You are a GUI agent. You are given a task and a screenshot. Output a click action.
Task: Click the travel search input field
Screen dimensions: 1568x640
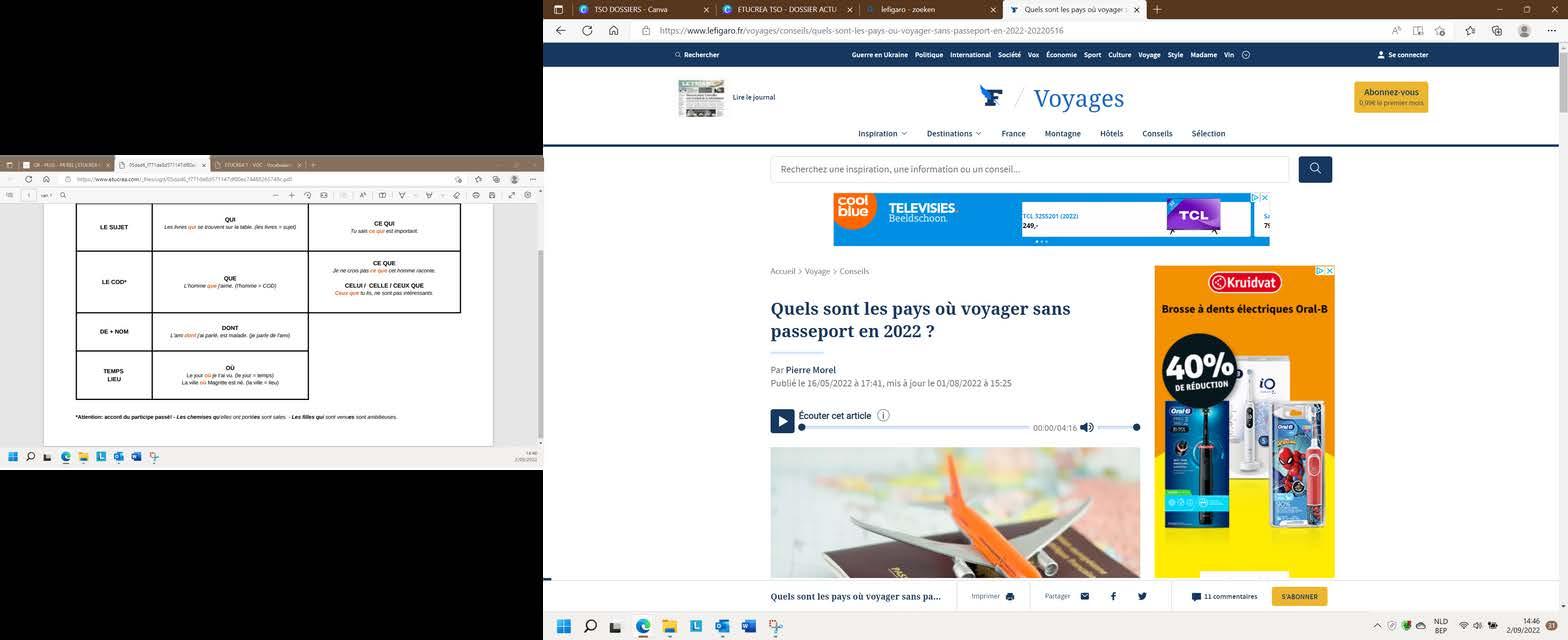point(1029,169)
